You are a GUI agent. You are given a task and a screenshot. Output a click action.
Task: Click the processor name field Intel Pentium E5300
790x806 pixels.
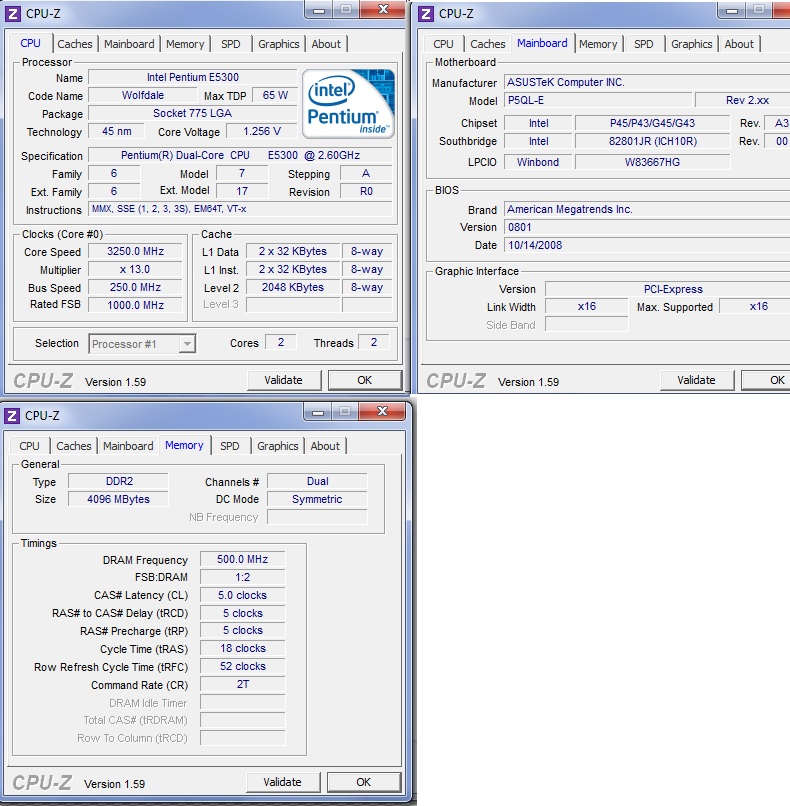point(193,77)
